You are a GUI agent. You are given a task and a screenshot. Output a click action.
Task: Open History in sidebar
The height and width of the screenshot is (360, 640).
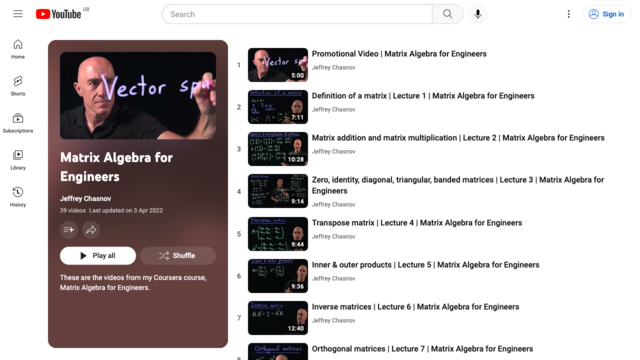coord(18,197)
